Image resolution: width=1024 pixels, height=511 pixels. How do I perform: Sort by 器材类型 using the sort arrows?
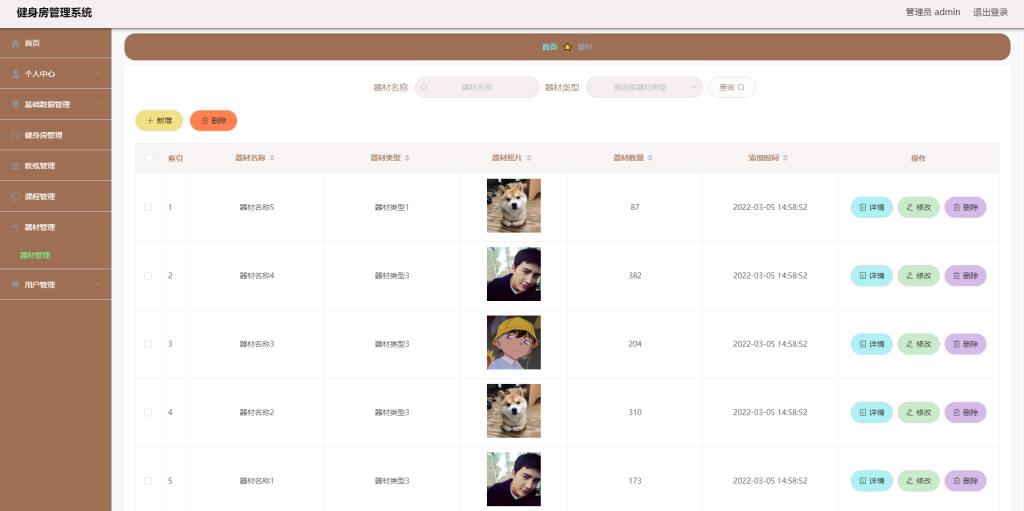(x=408, y=158)
